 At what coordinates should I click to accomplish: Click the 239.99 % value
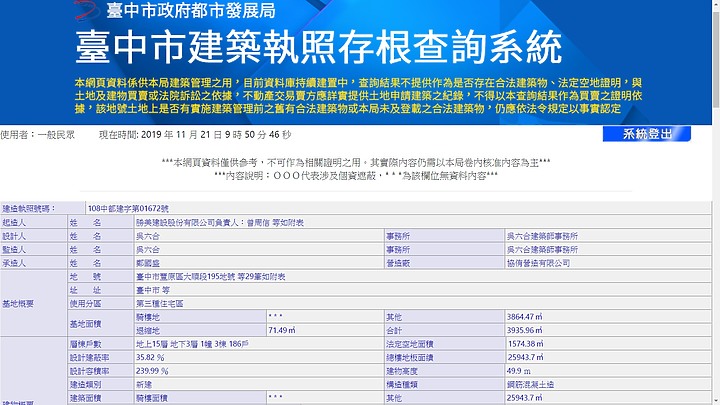[x=152, y=371]
